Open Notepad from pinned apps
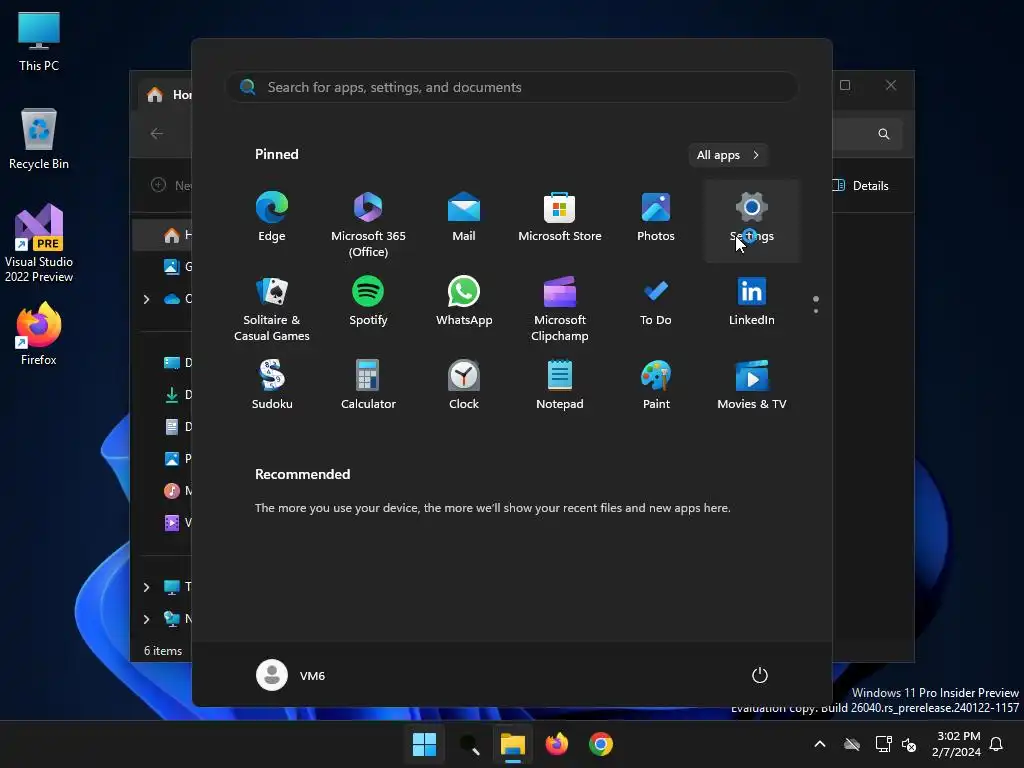Viewport: 1024px width, 768px height. coord(560,385)
